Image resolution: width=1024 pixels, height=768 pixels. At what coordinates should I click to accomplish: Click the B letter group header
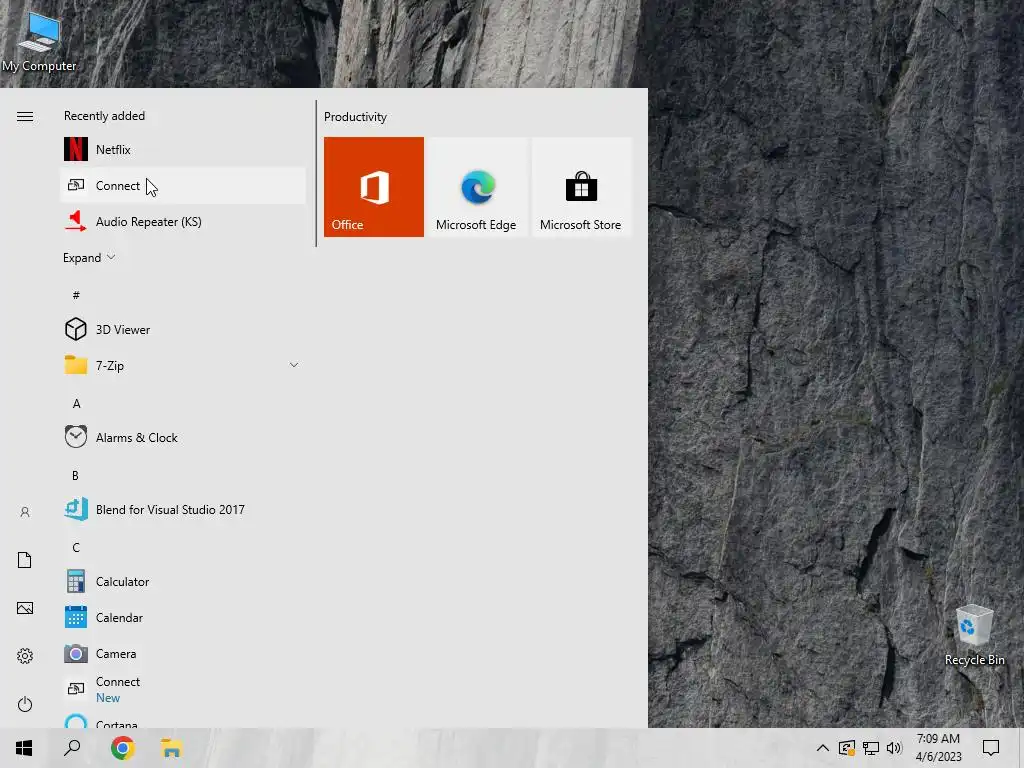[75, 475]
